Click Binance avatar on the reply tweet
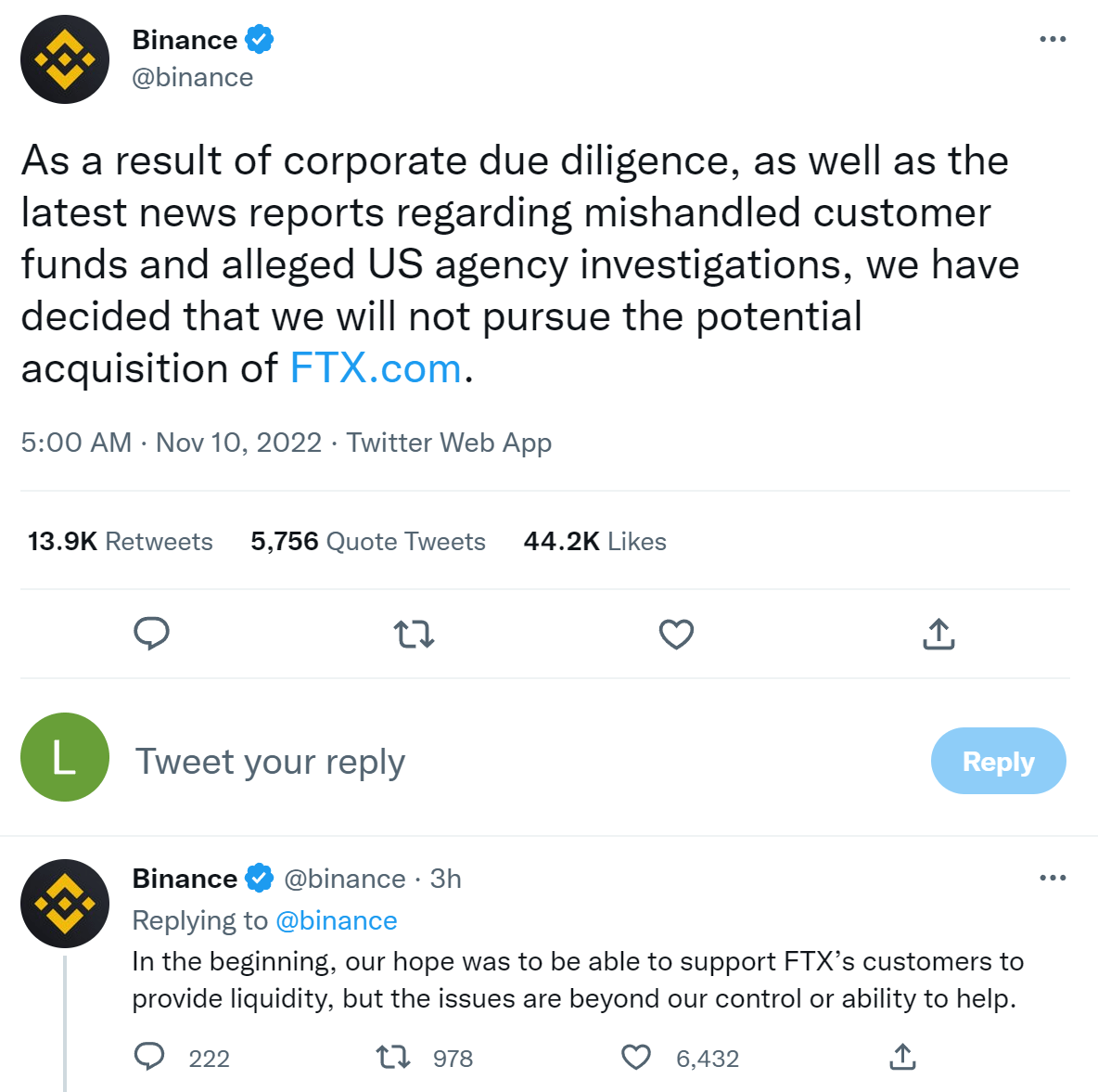 (x=65, y=903)
